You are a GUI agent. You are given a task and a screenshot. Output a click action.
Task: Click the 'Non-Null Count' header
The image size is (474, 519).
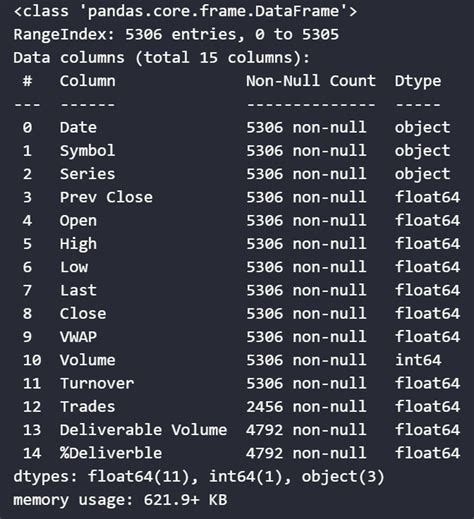click(311, 81)
